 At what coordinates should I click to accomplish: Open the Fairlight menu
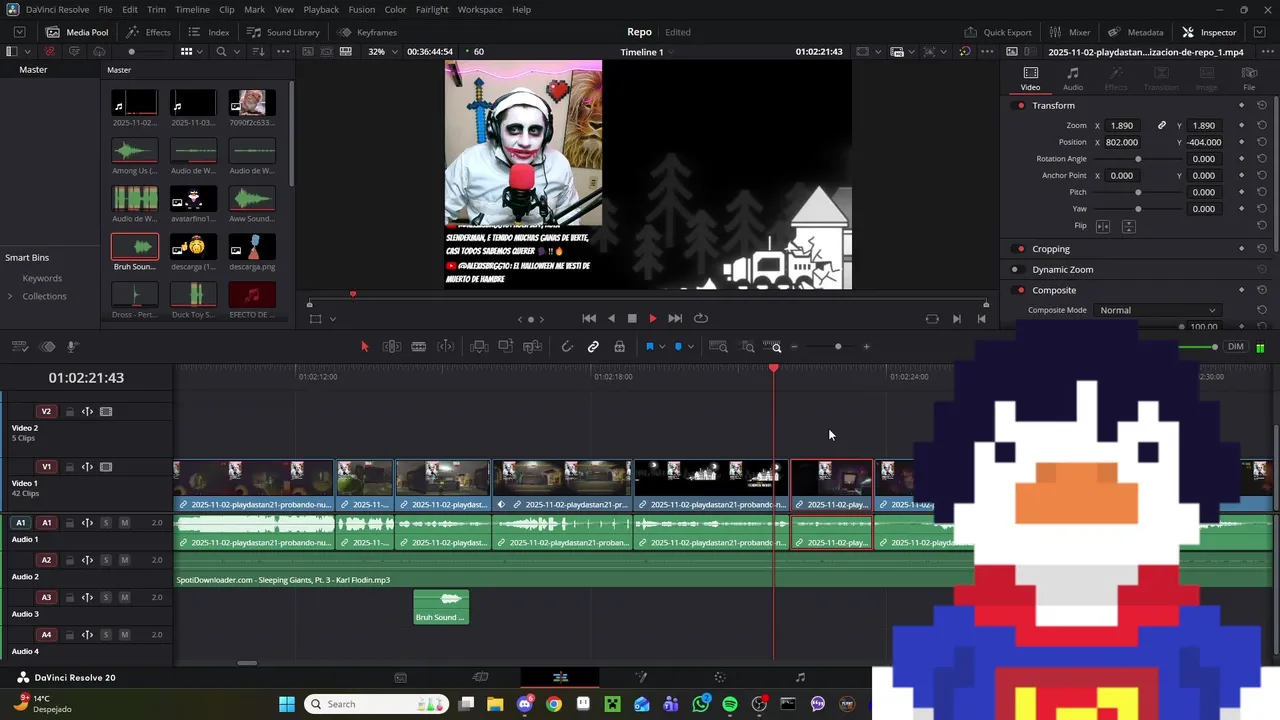432,9
